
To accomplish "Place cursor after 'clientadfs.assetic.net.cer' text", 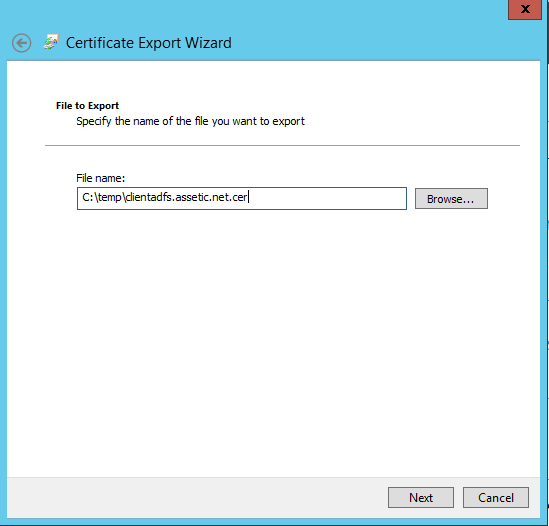I will click(248, 198).
